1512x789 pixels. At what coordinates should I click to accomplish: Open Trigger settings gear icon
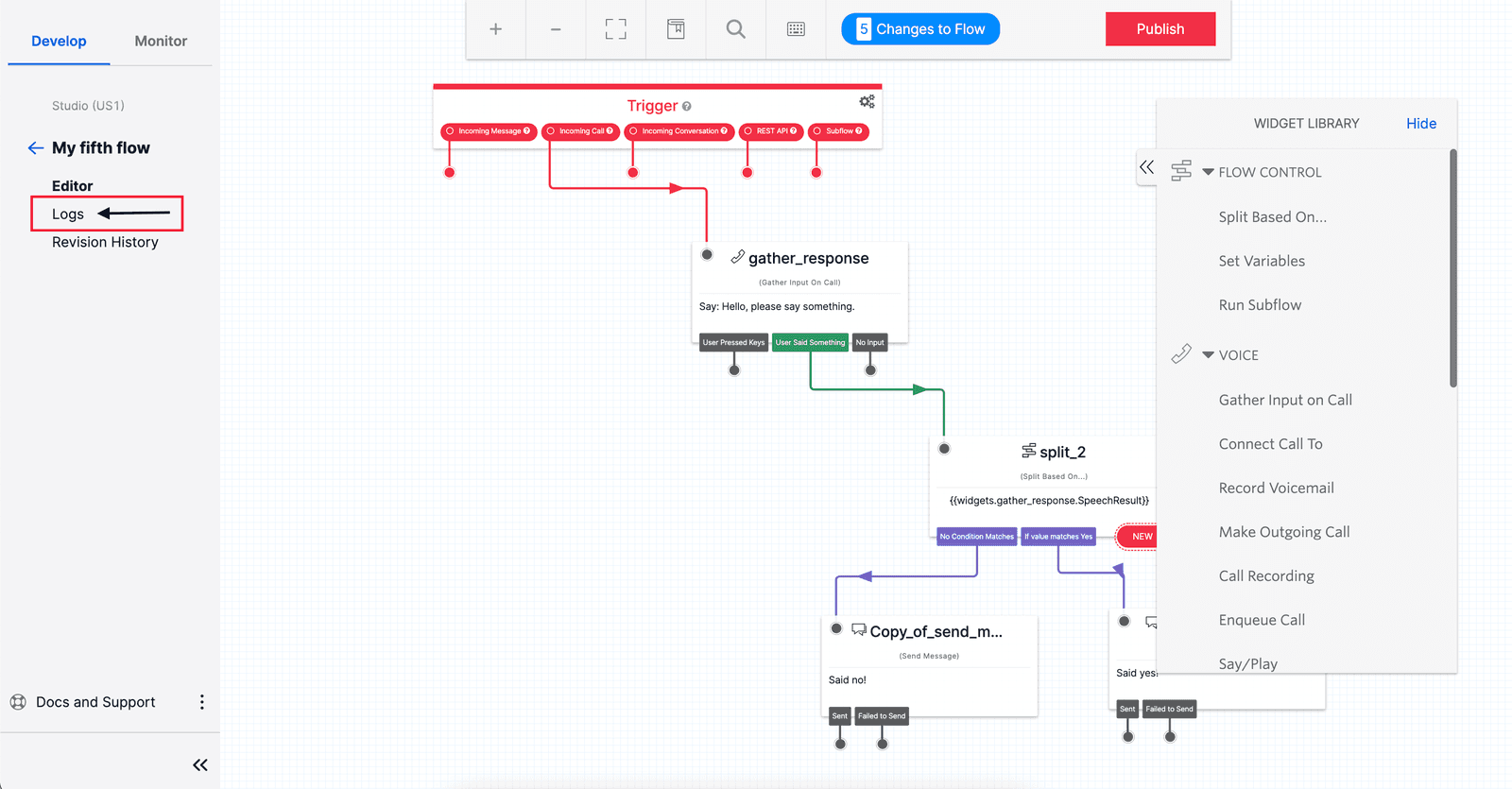pos(867,102)
